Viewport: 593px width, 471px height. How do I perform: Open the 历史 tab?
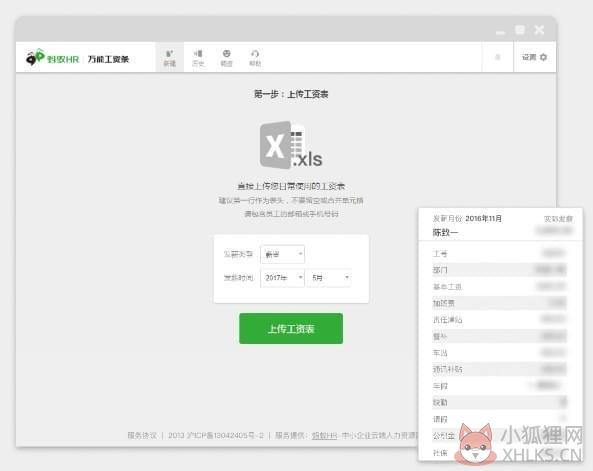point(198,58)
